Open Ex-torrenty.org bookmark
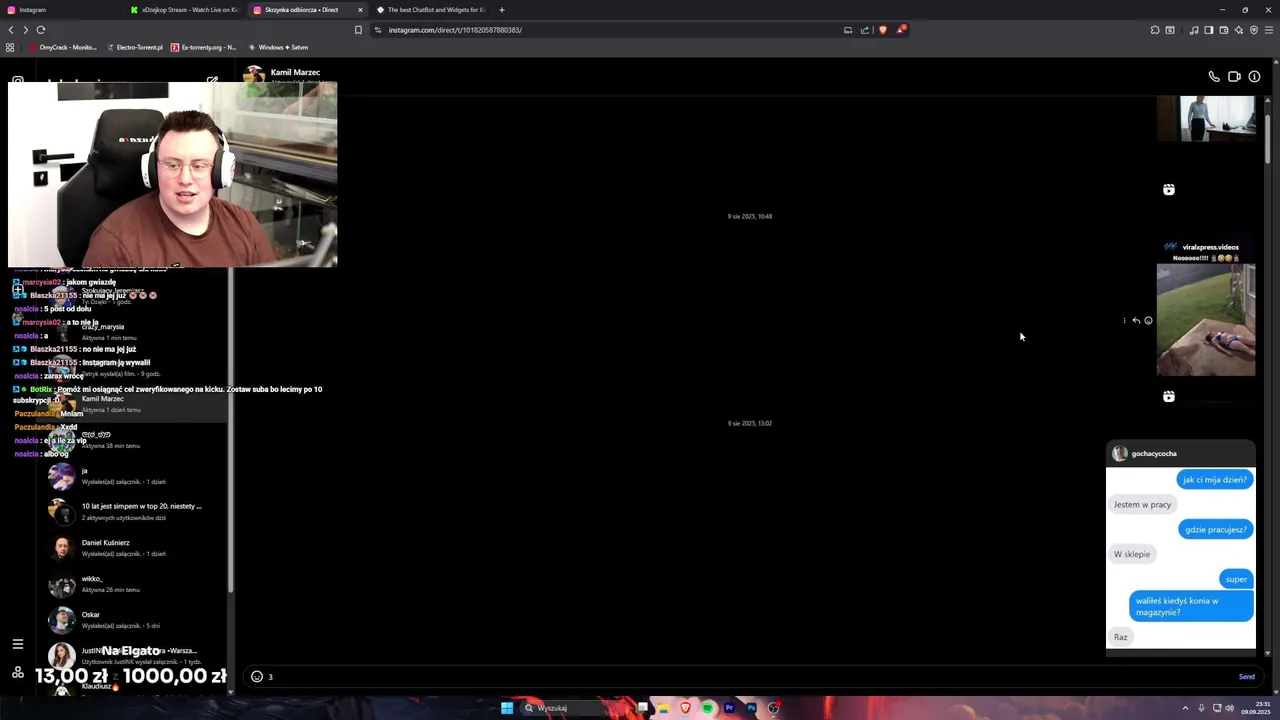Viewport: 1280px width, 720px height. tap(203, 47)
